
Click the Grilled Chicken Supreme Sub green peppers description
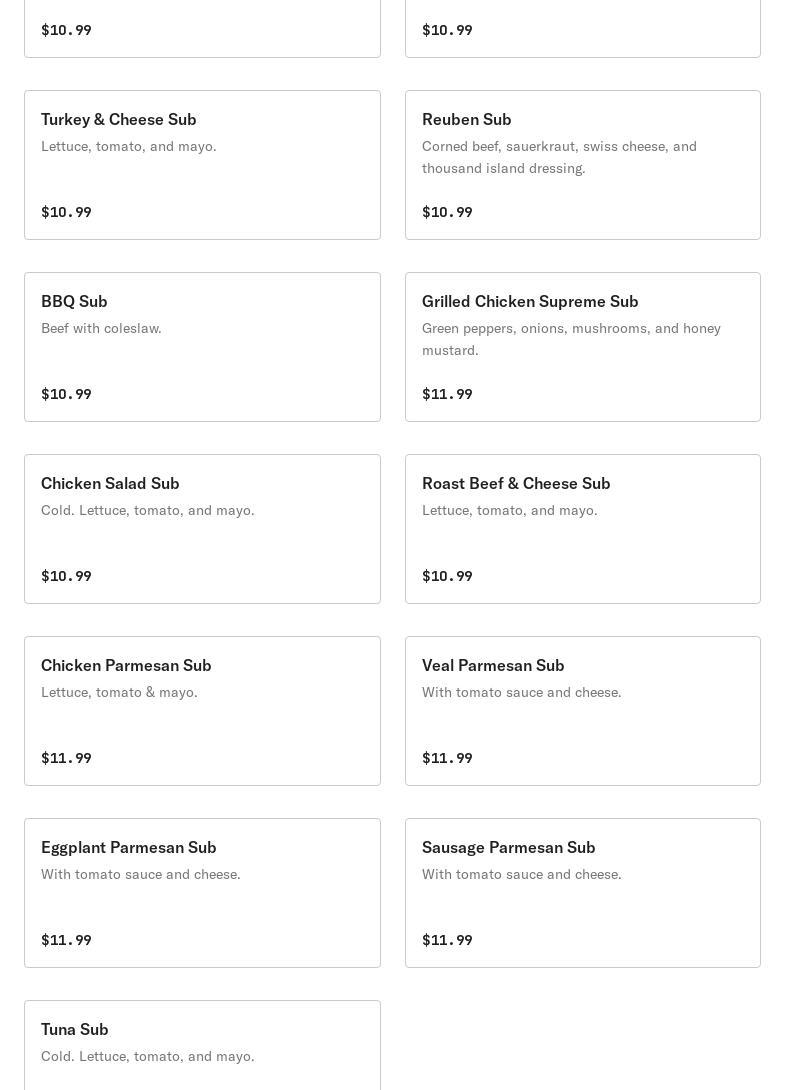[571, 339]
